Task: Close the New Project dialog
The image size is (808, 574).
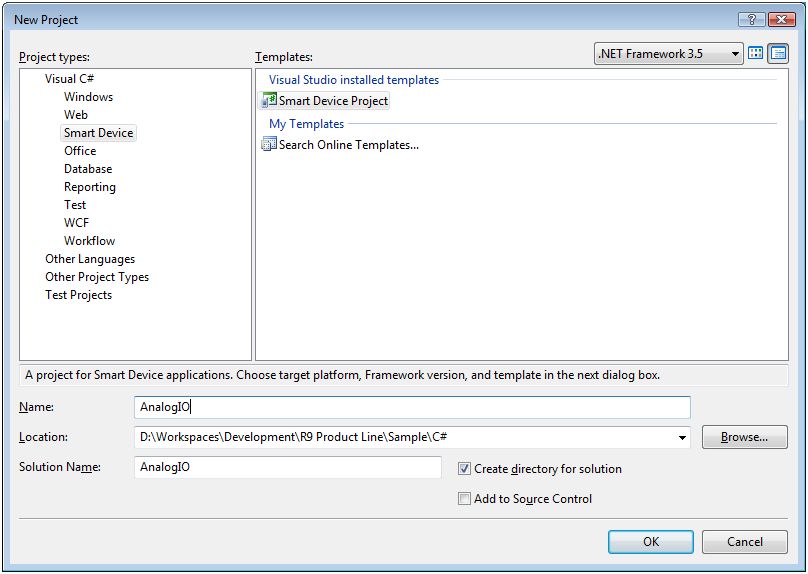Action: pyautogui.click(x=780, y=20)
